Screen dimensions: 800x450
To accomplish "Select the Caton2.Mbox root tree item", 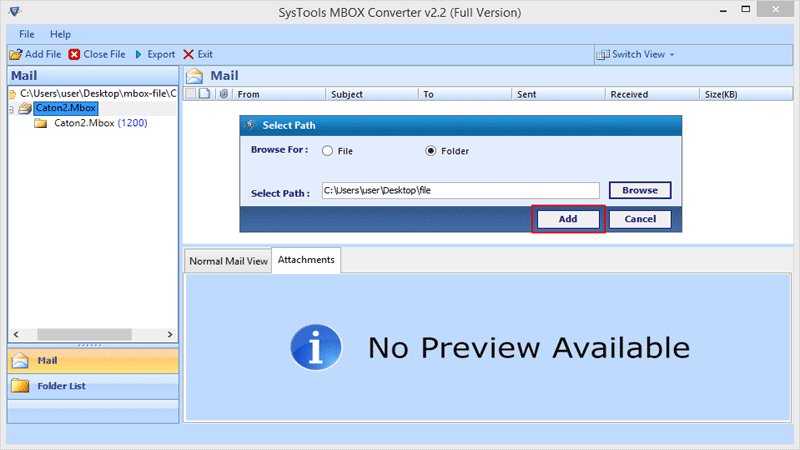I will coord(65,108).
